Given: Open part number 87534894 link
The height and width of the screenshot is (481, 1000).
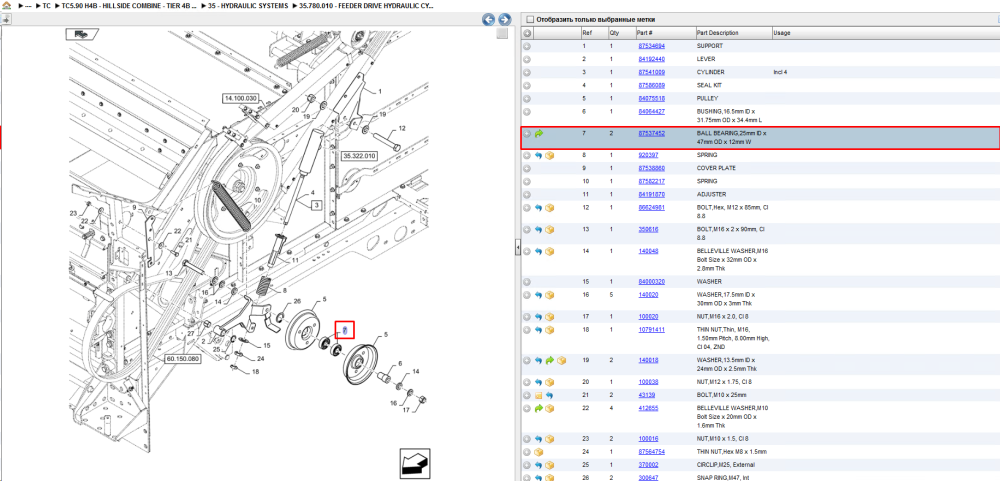Looking at the screenshot, I should (652, 47).
